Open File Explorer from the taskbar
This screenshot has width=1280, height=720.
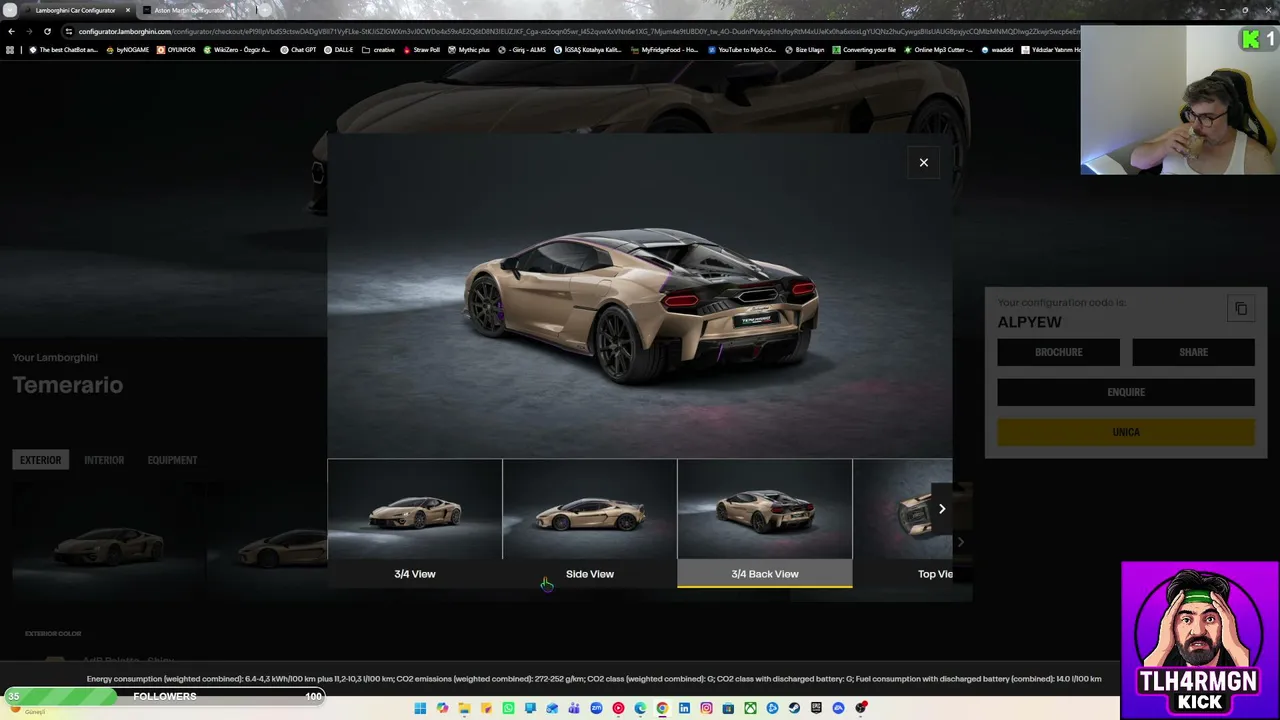464,708
